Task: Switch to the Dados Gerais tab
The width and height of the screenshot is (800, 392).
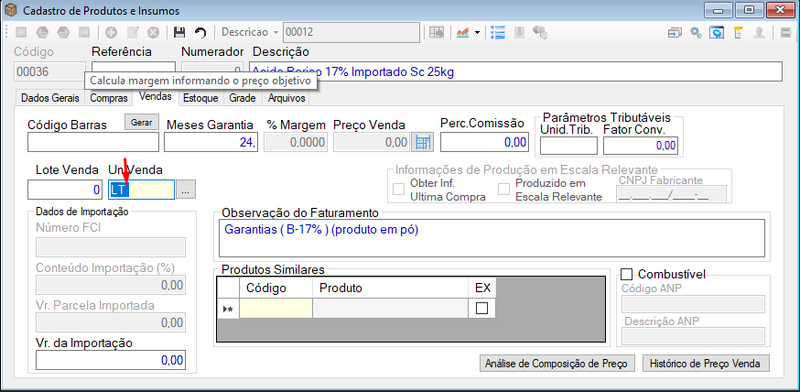Action: click(x=50, y=98)
